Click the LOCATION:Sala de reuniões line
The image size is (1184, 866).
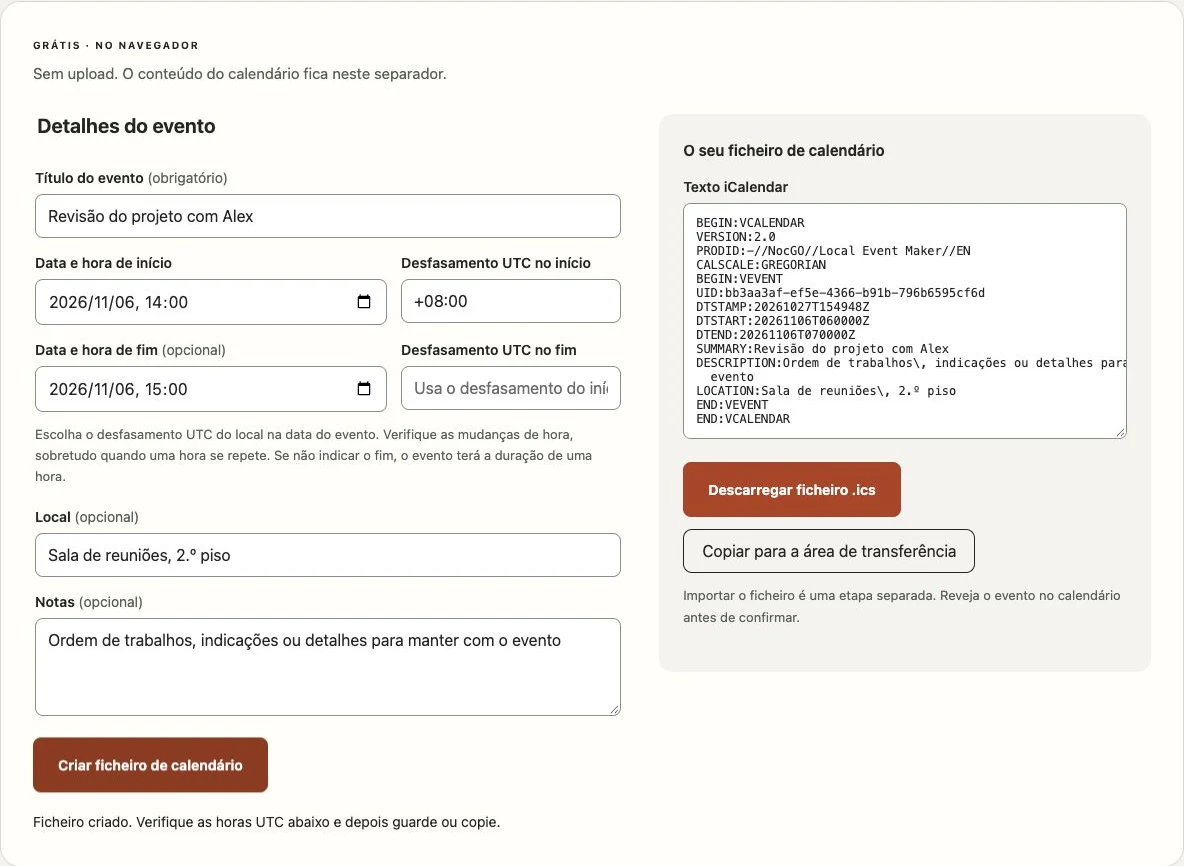tap(826, 390)
